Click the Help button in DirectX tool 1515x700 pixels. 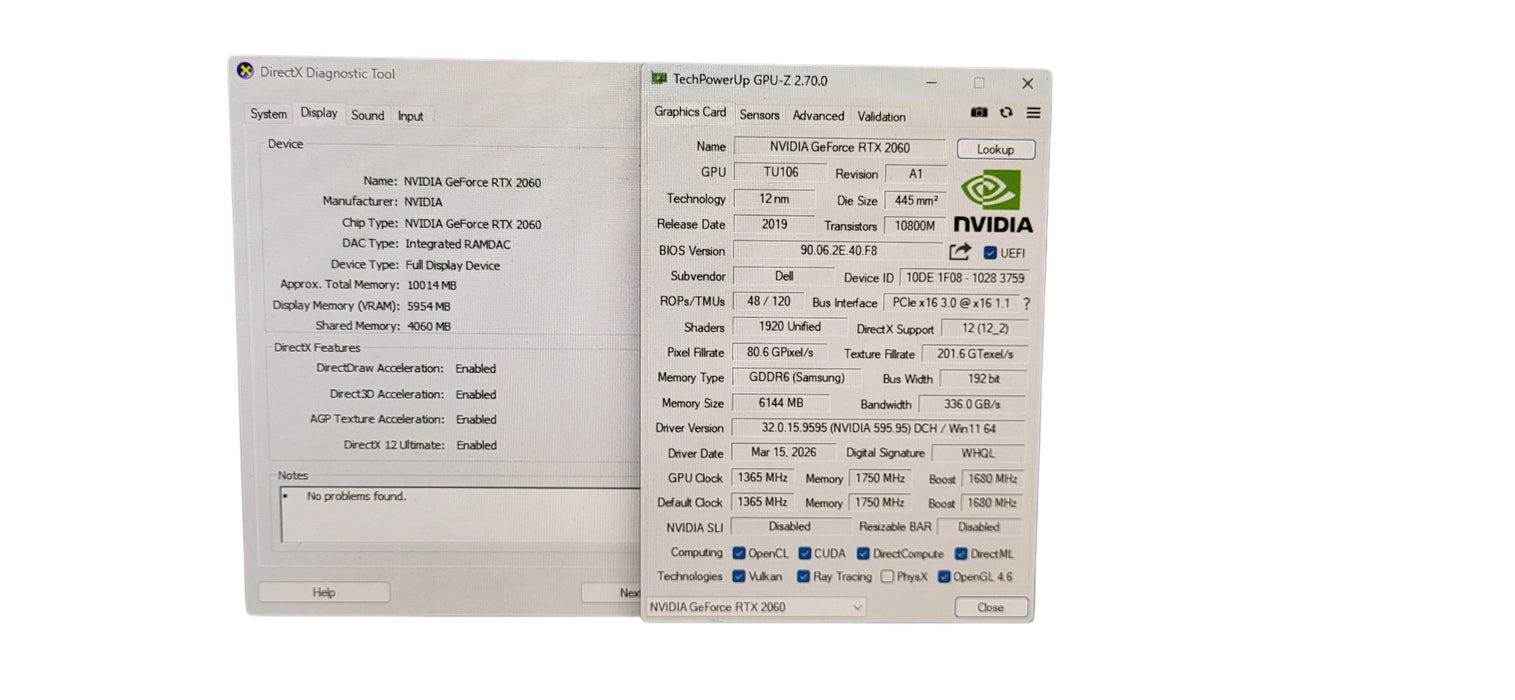pyautogui.click(x=324, y=592)
